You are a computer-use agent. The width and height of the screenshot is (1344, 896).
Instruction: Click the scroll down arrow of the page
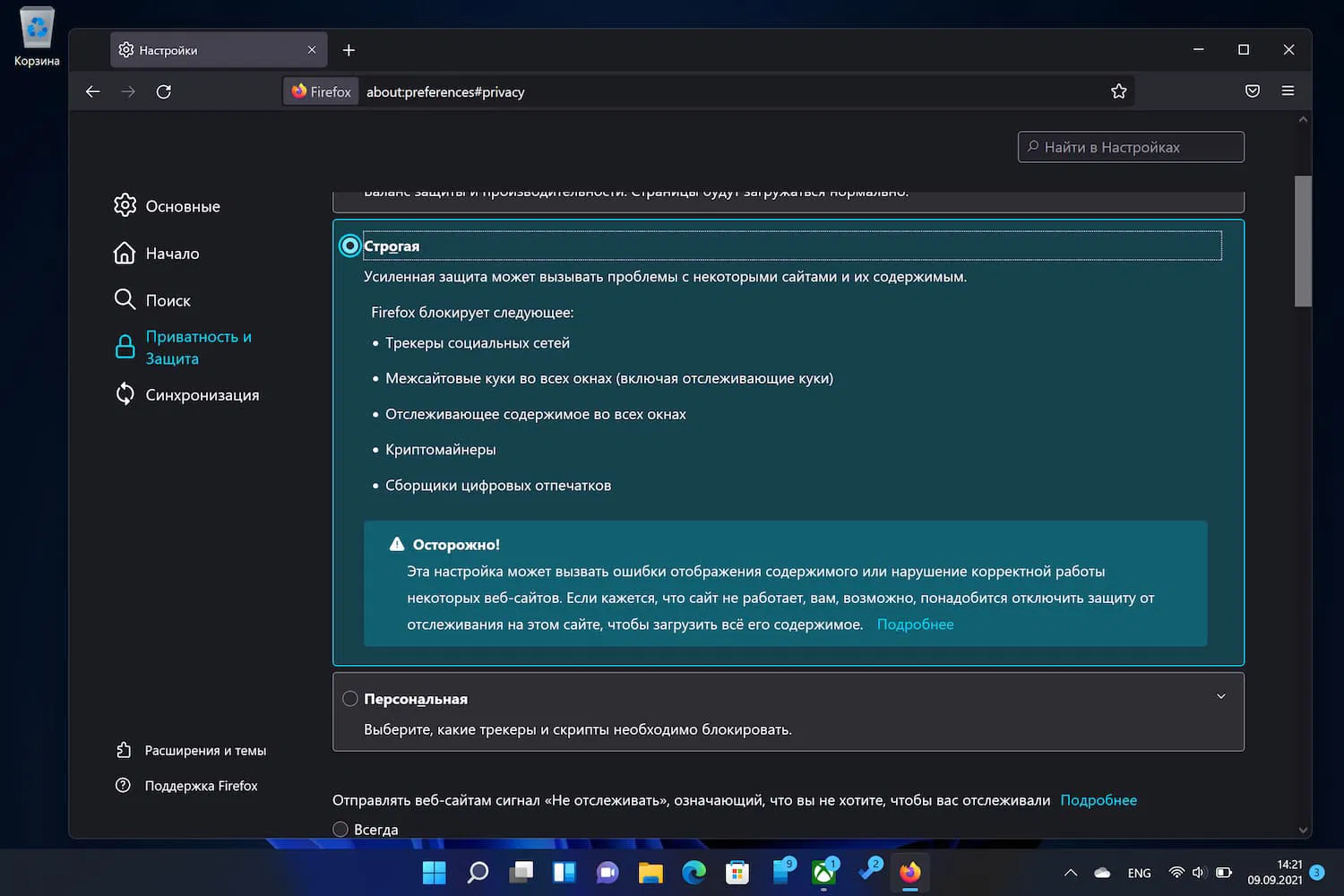1303,831
